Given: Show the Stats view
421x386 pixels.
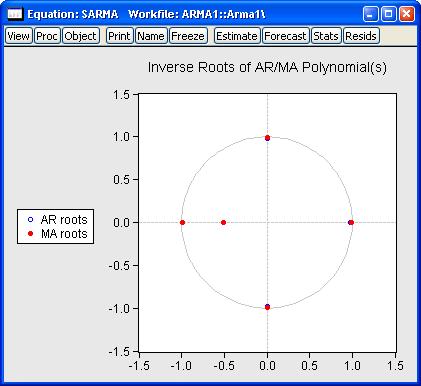Looking at the screenshot, I should click(x=326, y=36).
